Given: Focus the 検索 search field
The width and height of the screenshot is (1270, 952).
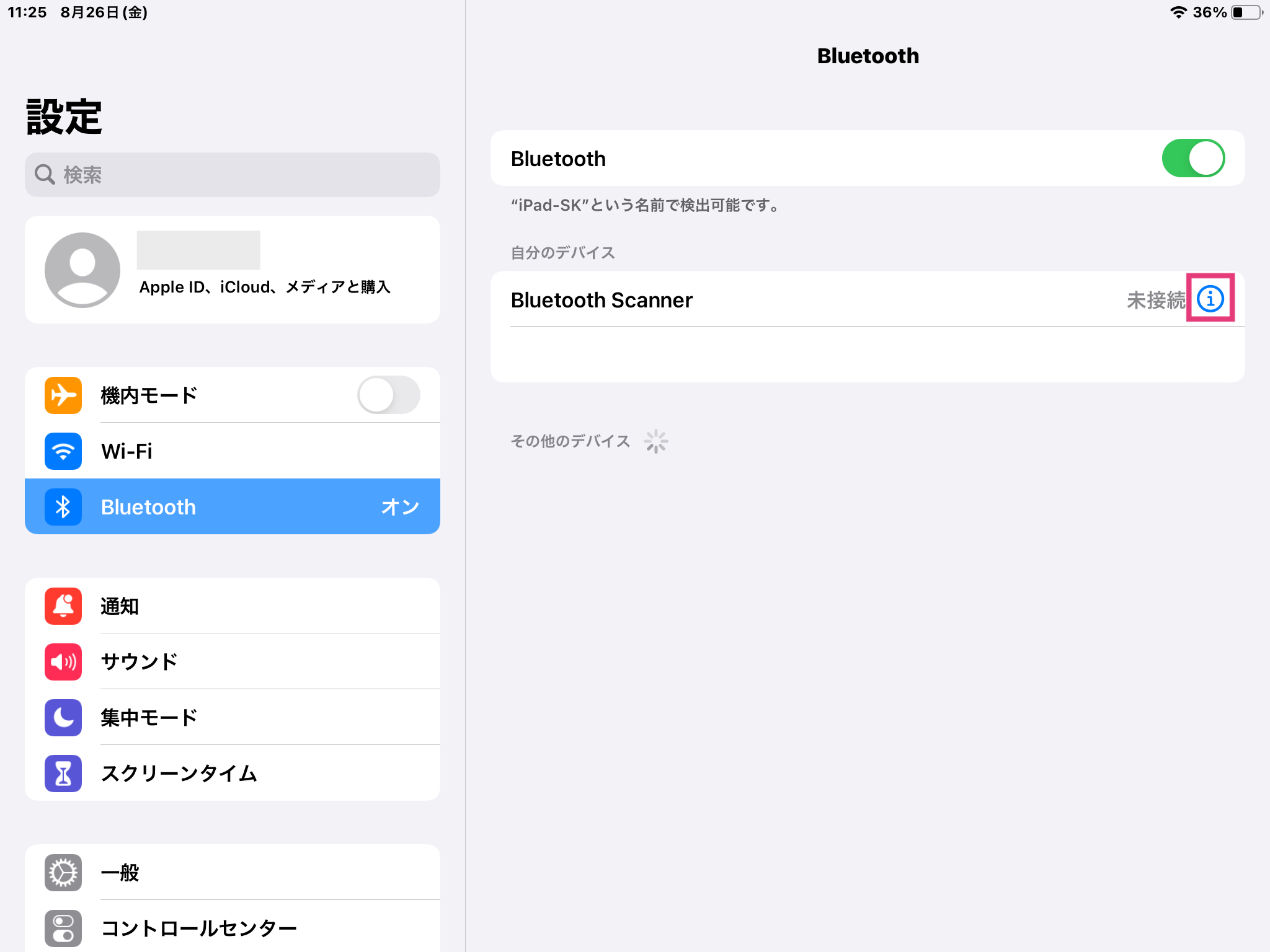Looking at the screenshot, I should (233, 175).
